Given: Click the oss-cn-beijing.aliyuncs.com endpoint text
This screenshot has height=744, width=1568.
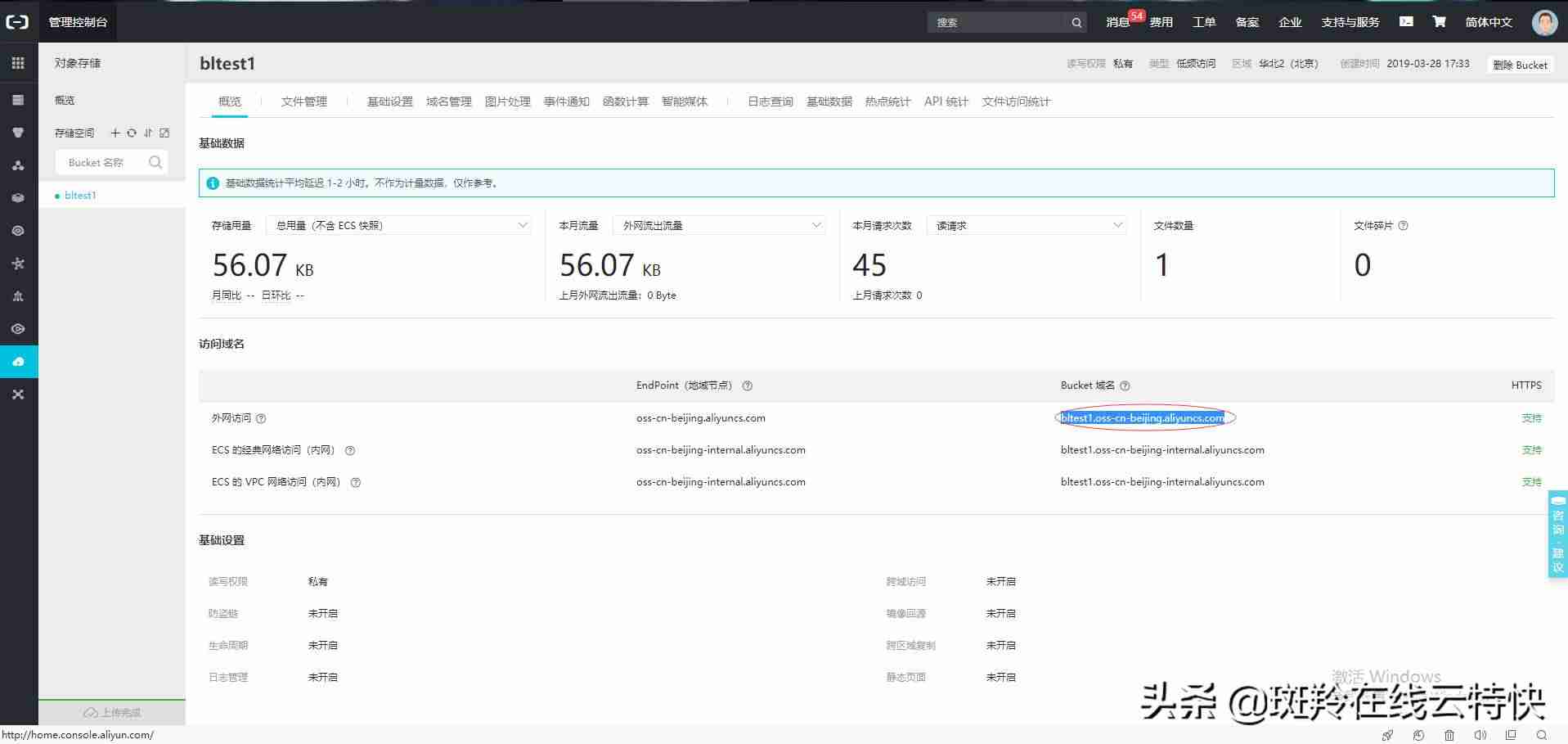Looking at the screenshot, I should click(701, 418).
